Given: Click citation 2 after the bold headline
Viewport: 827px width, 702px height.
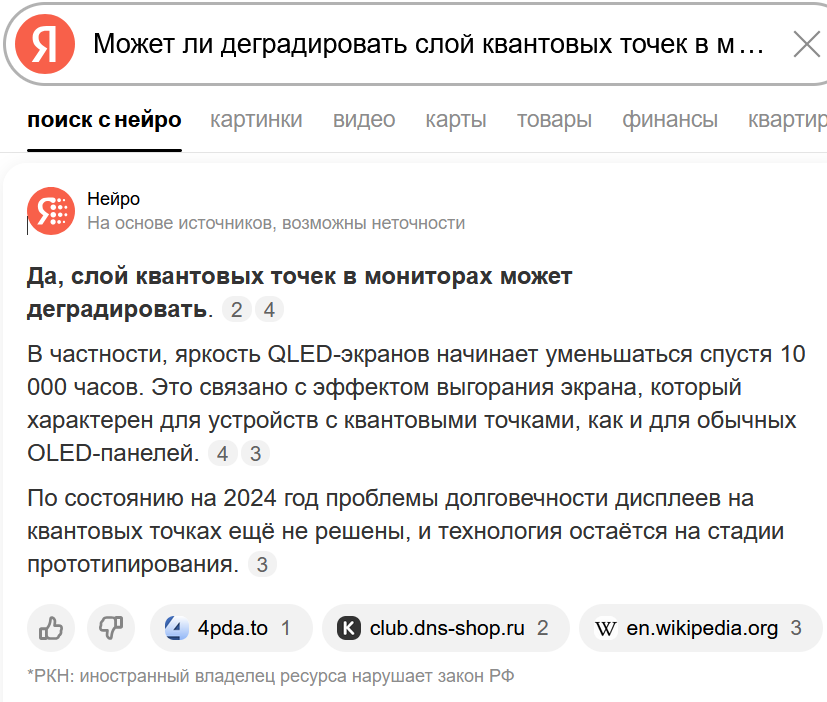Looking at the screenshot, I should point(237,310).
